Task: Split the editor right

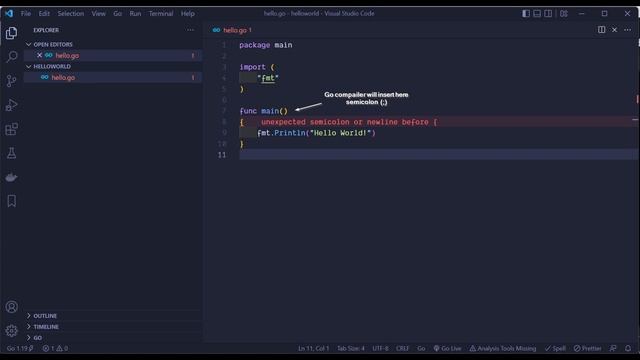Action: coord(602,30)
